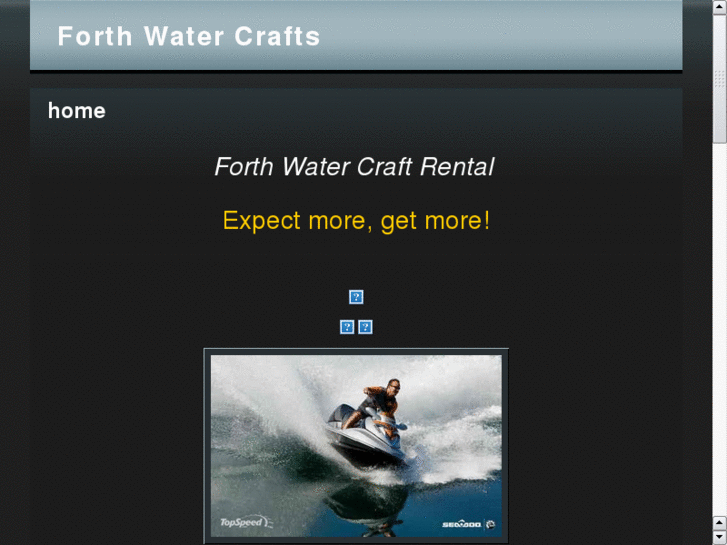Select the Forth Water Craft Rental heading

point(355,167)
